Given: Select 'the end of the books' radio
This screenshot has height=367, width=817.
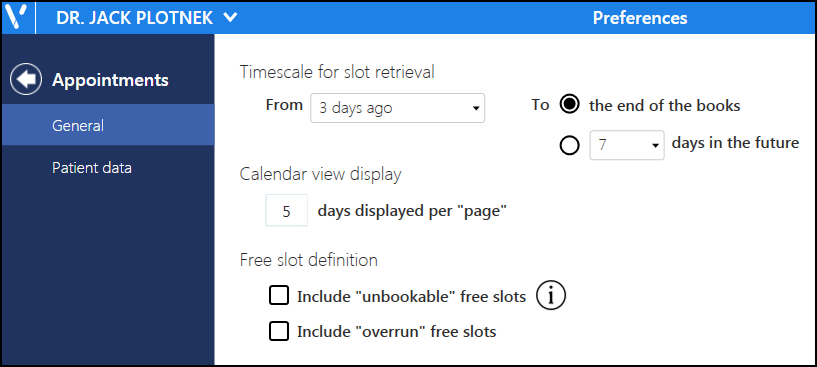Looking at the screenshot, I should coord(570,105).
